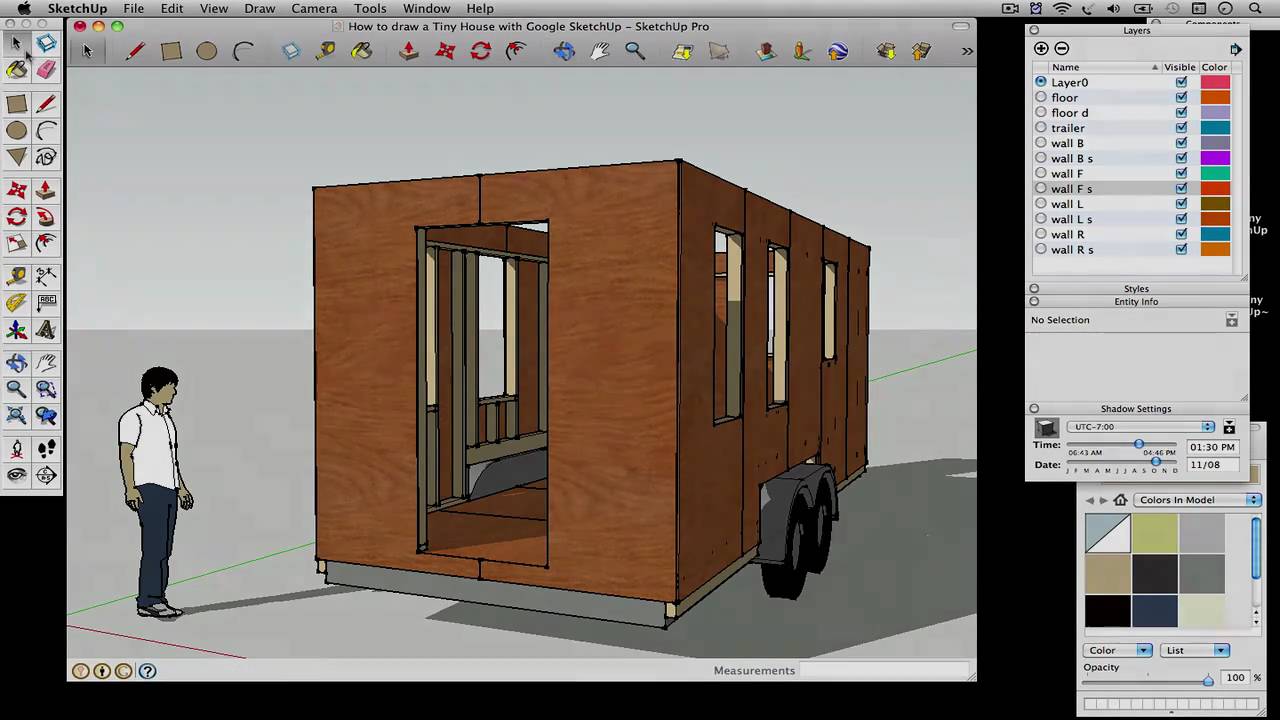Choose the Push/Pull tool in left palette
Screen dimensions: 1280x720
pyautogui.click(x=46, y=191)
